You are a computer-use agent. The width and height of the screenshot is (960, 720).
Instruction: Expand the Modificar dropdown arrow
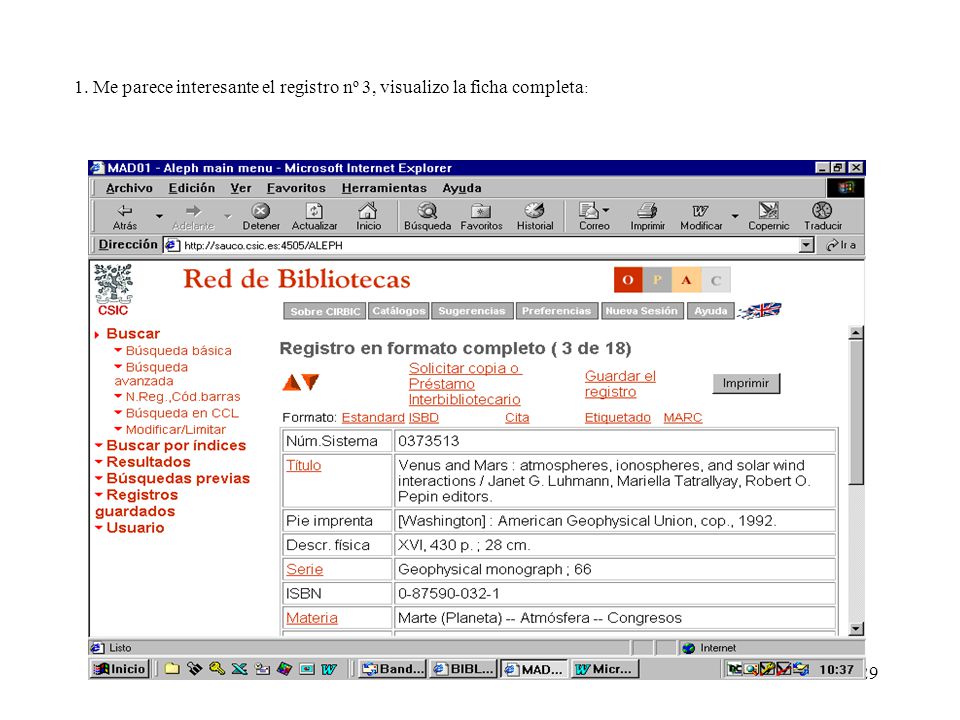point(735,216)
